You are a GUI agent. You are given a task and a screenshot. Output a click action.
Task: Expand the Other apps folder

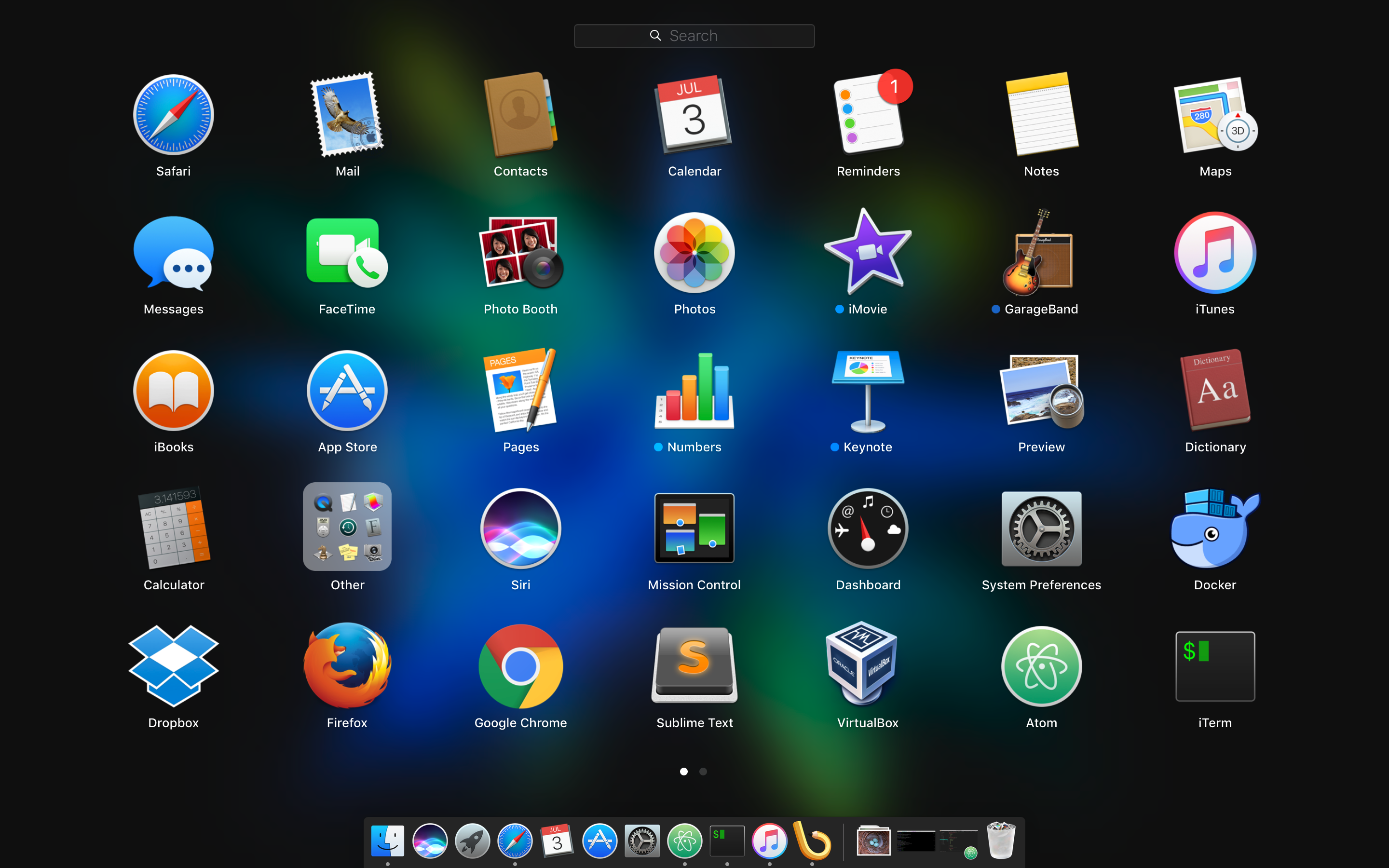coord(347,527)
